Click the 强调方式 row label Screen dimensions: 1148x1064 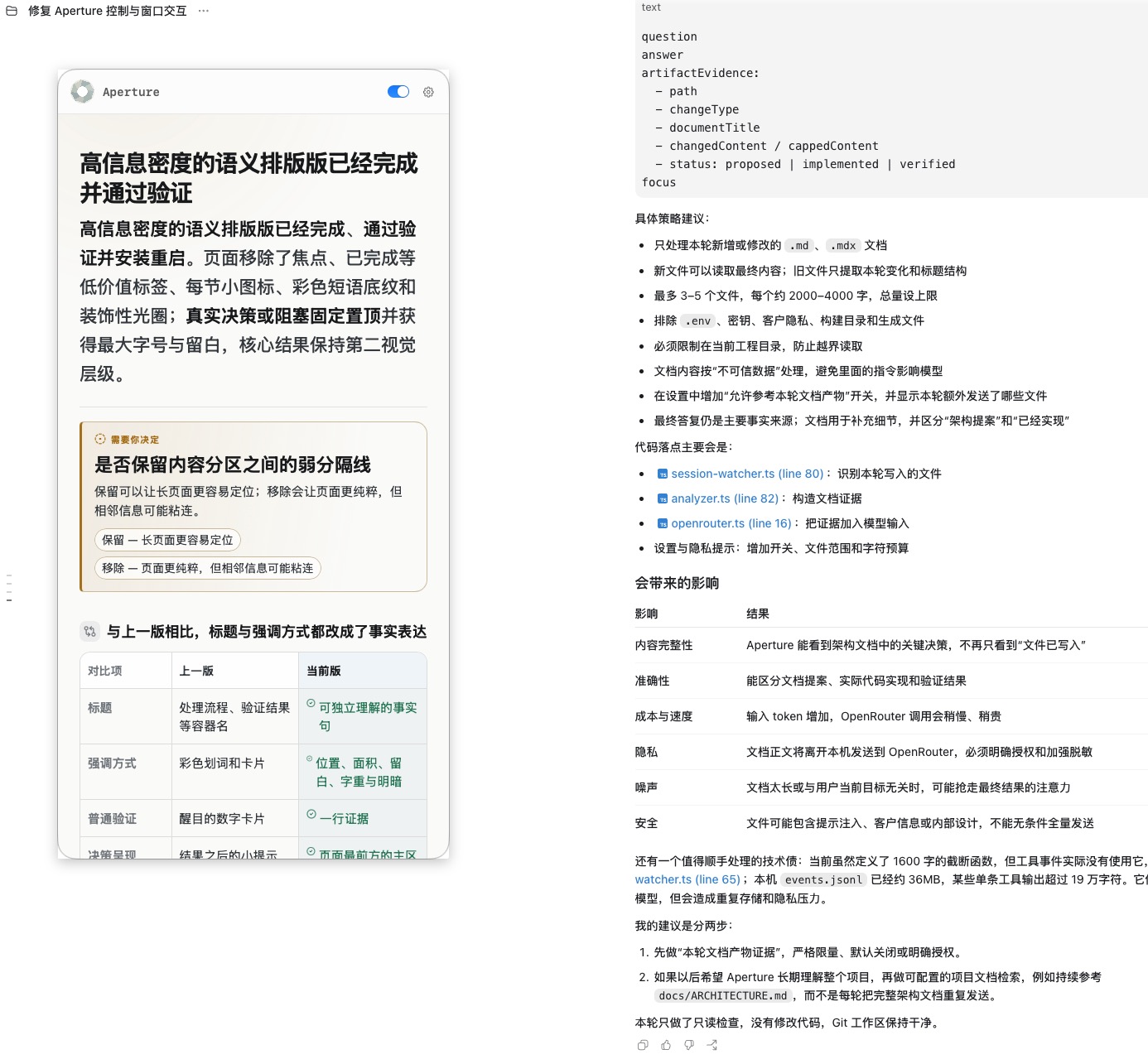[112, 763]
